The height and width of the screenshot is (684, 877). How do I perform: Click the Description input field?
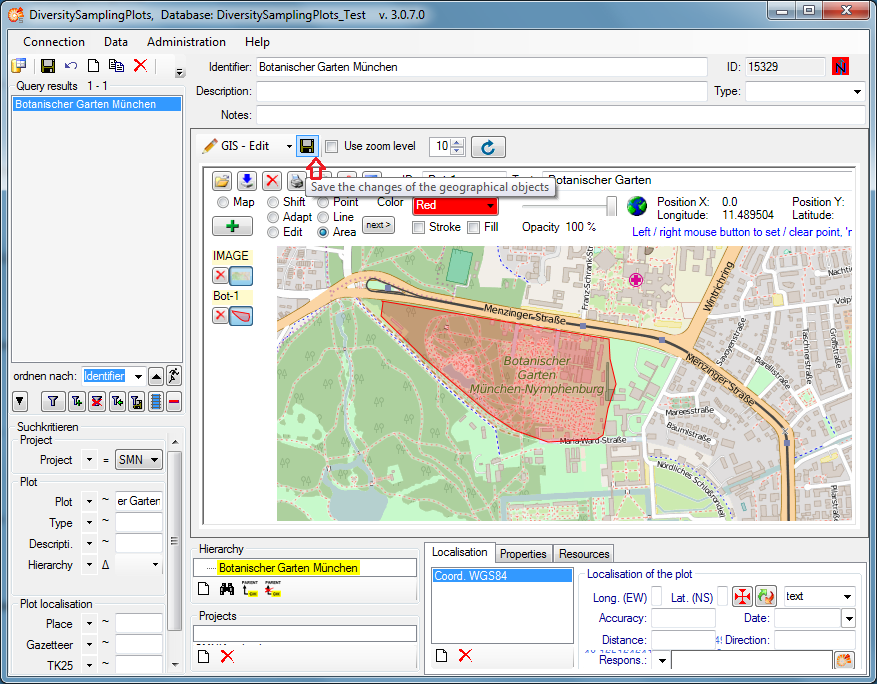coord(480,91)
